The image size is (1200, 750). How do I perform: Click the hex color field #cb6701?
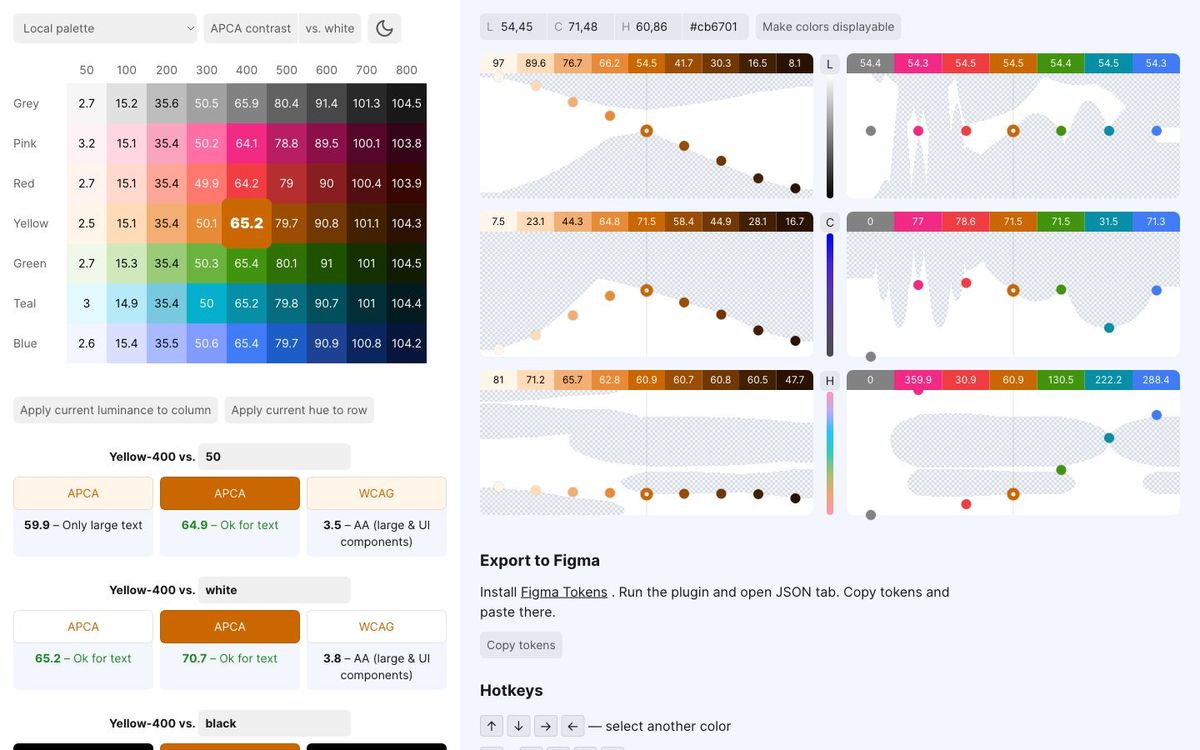(714, 27)
